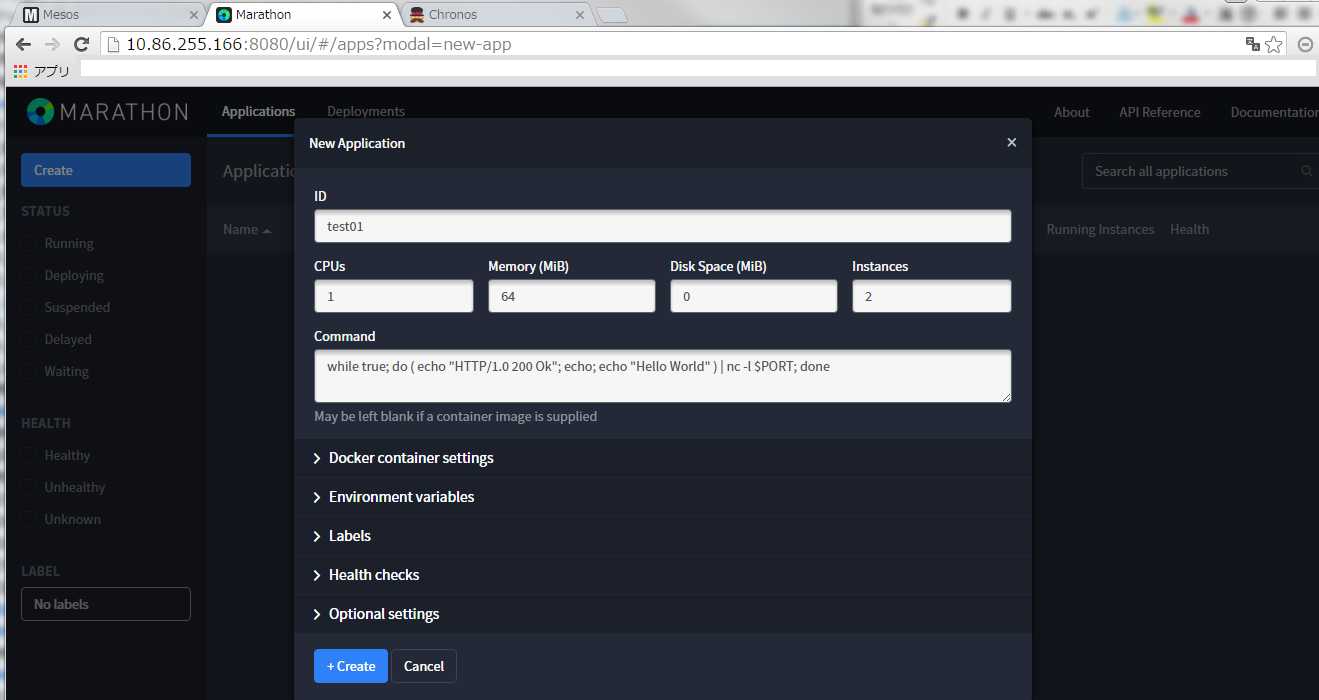Viewport: 1319px width, 700px height.
Task: Click the Command text area
Action: click(663, 376)
